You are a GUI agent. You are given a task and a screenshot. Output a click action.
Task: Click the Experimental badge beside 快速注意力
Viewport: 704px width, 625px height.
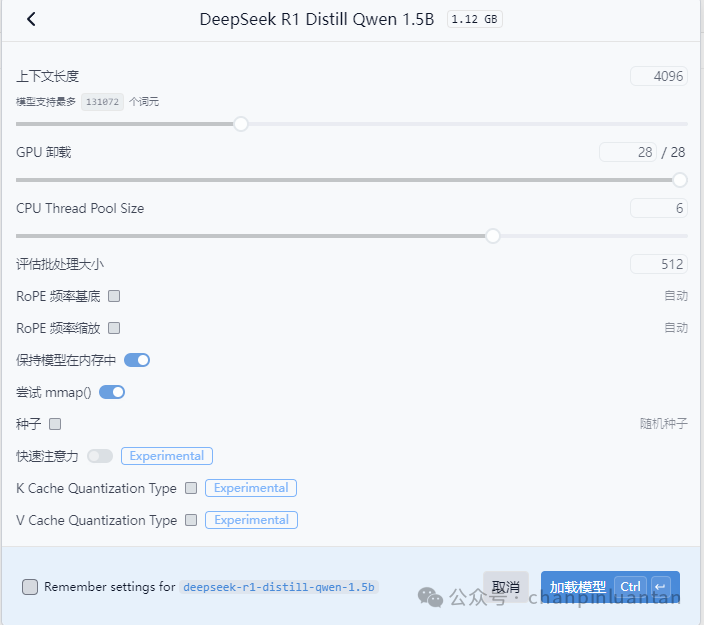click(167, 456)
